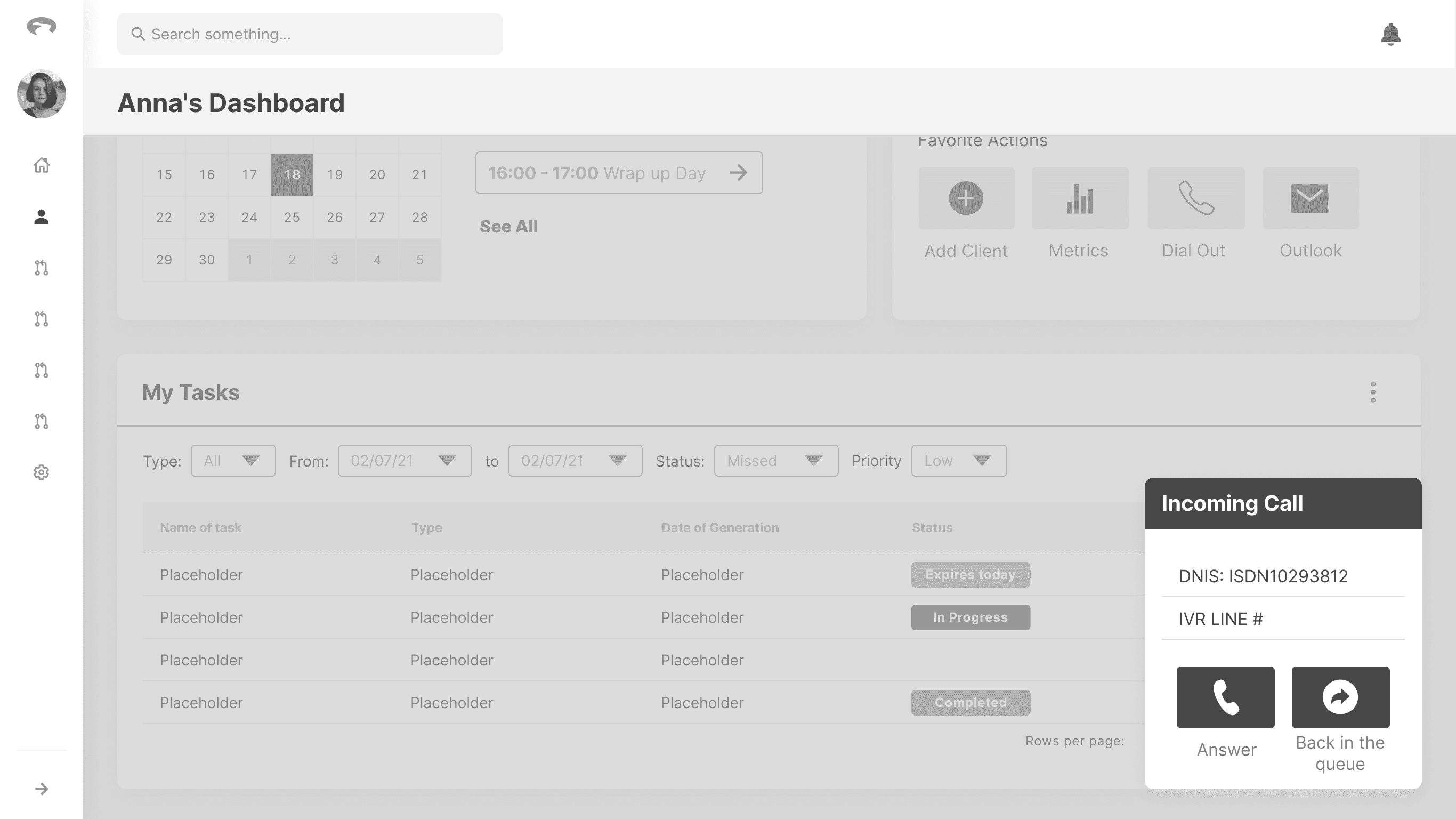Open the Outlook envelope action

[x=1309, y=198]
